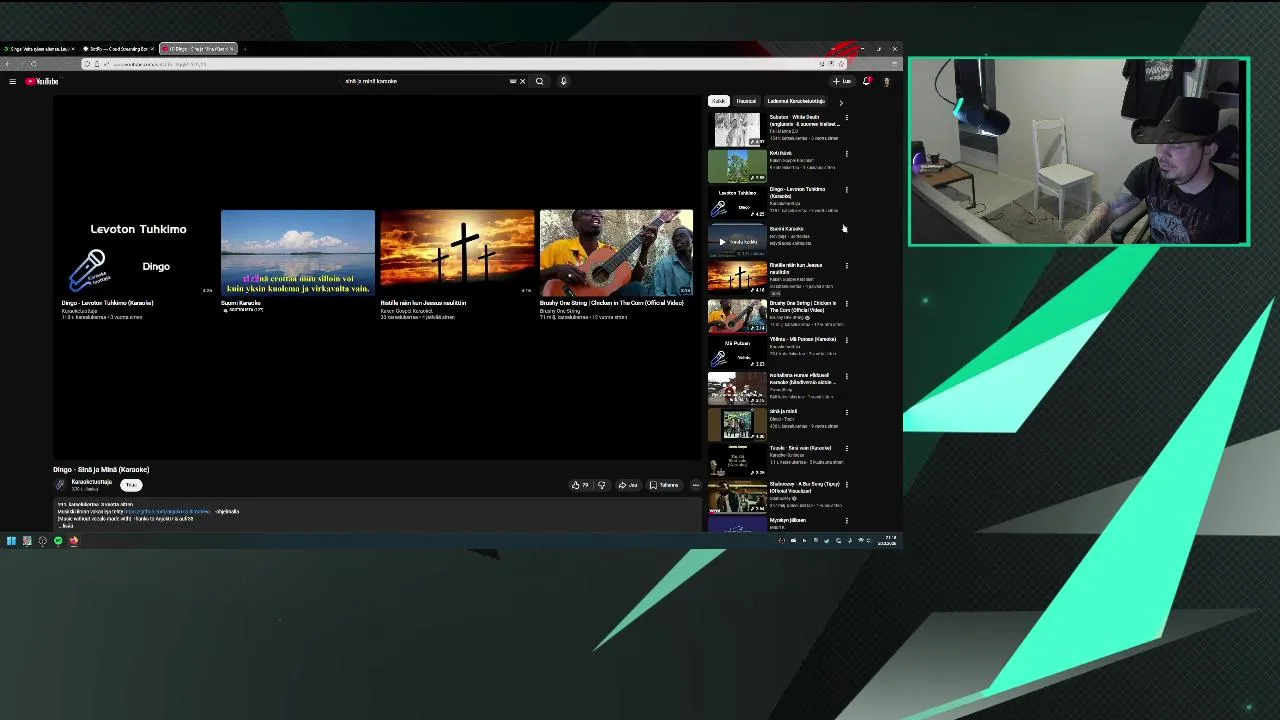Open sidebar Suomi Karaoke video title
The image size is (1280, 720).
(x=786, y=229)
